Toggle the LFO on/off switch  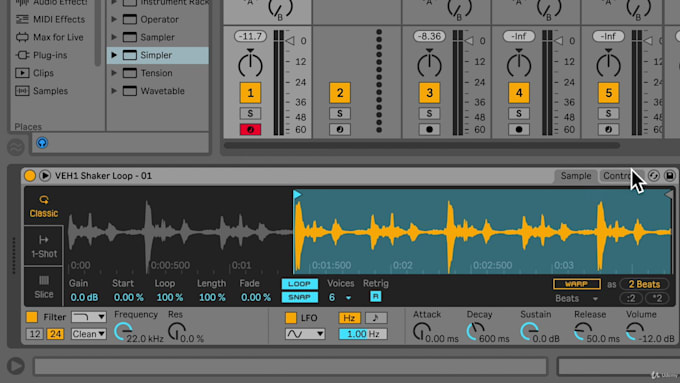(291, 318)
